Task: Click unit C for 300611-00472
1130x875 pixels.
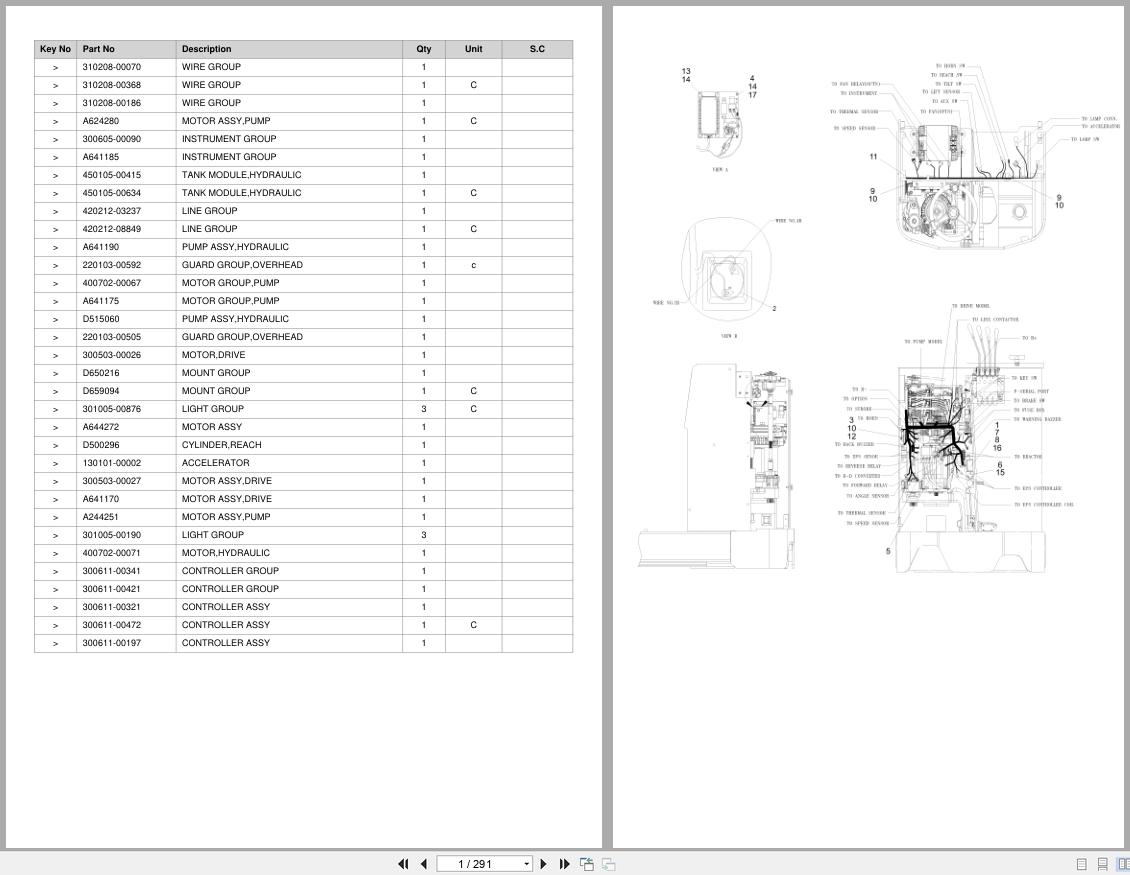Action: coord(473,625)
